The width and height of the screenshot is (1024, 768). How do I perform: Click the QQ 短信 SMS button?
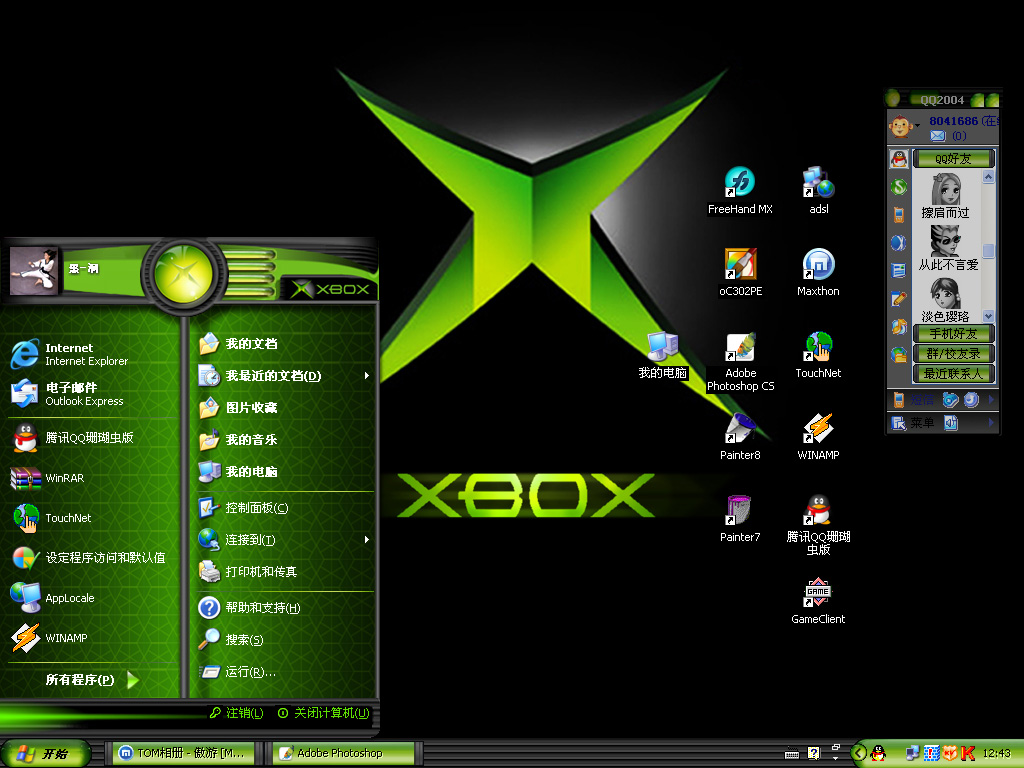(914, 400)
